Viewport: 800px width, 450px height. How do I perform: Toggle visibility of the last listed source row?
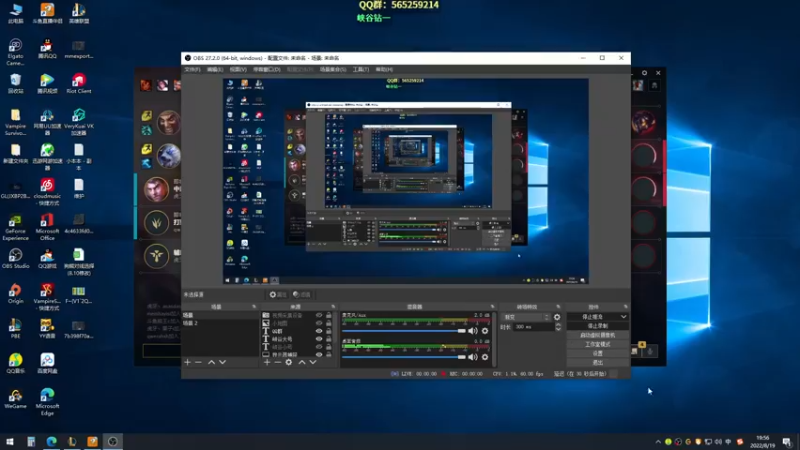tap(319, 354)
